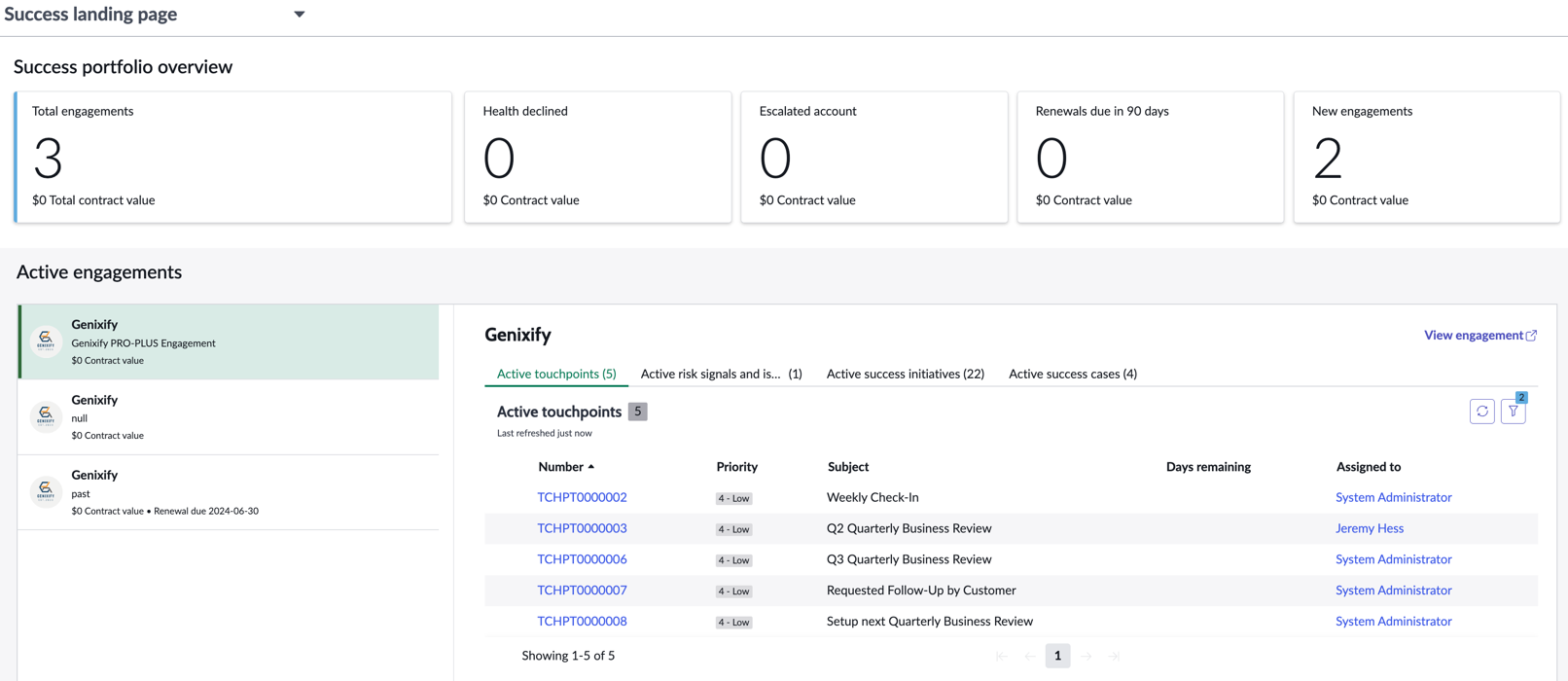Screen dimensions: 1568x681
Task: Click 4 - Low badge in TCHPT0000003 row
Action: click(x=734, y=529)
